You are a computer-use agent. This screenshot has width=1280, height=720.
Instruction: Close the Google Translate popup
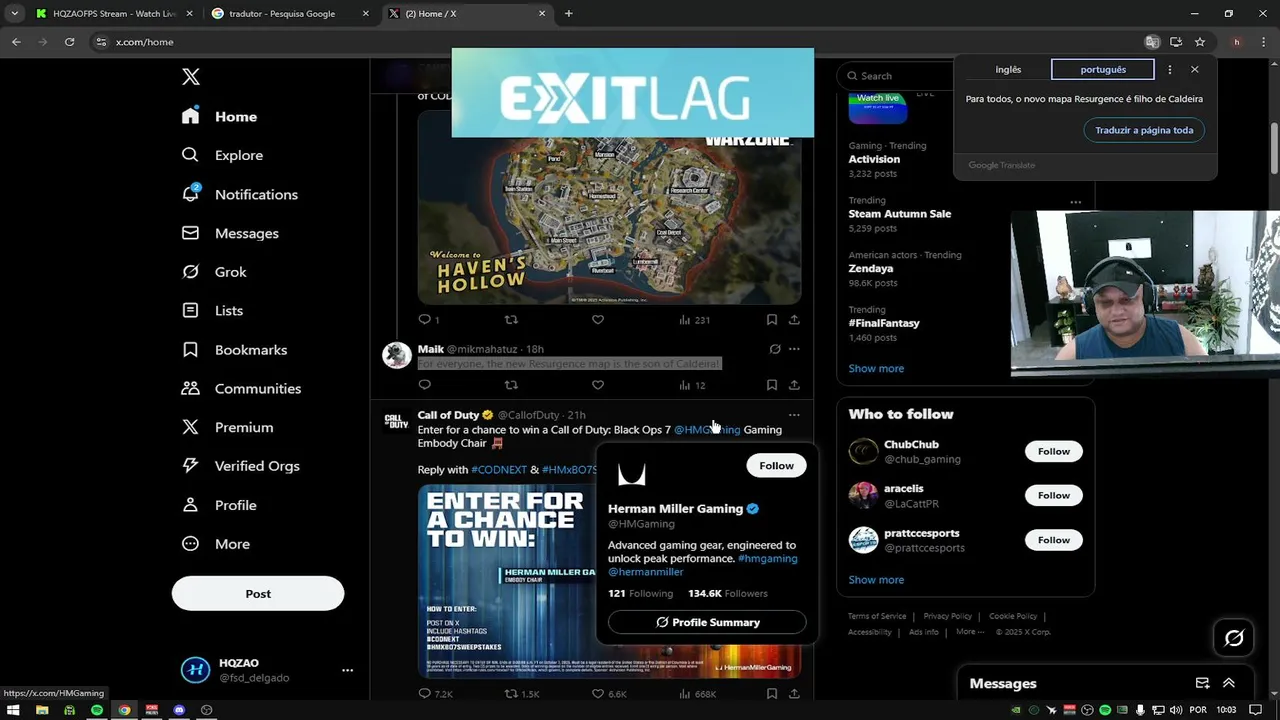coord(1194,70)
